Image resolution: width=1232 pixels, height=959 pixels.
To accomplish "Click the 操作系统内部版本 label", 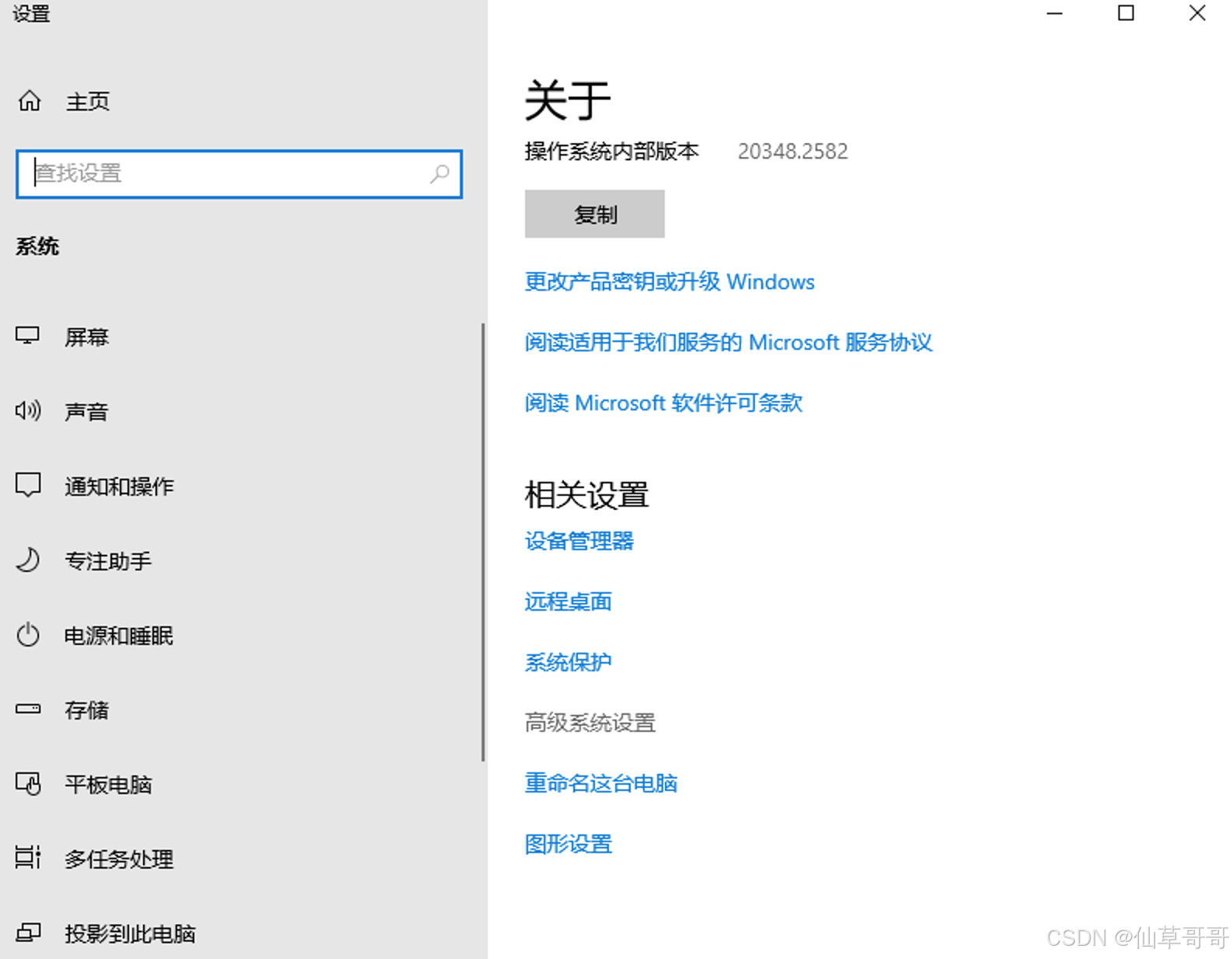I will coord(612,151).
